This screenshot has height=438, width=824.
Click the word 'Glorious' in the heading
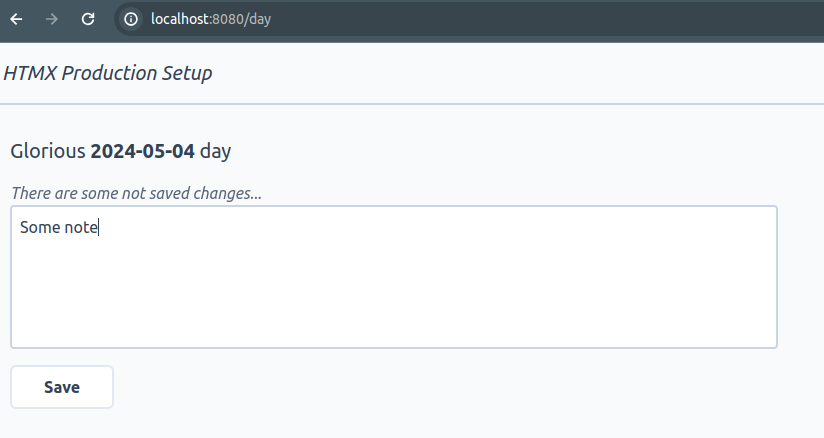click(48, 151)
